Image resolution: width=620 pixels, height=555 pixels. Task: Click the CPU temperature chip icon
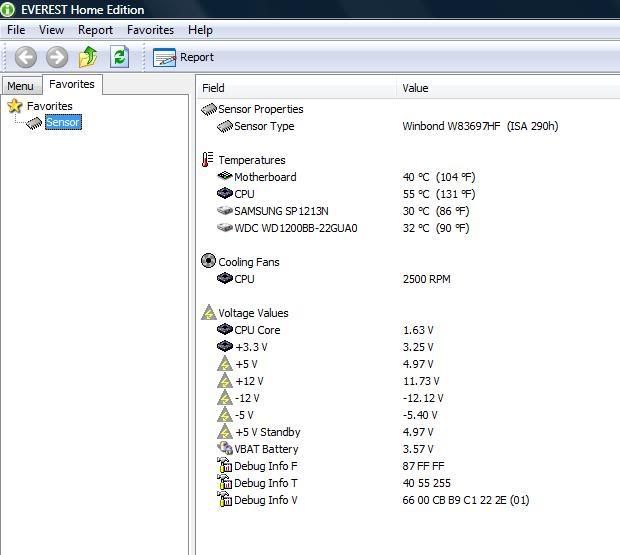[x=225, y=193]
